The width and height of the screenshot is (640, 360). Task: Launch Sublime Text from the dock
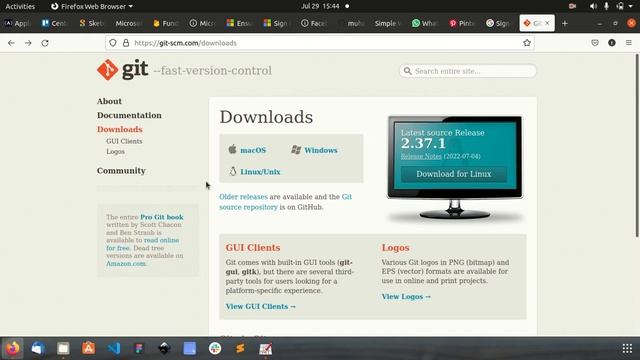coord(240,348)
